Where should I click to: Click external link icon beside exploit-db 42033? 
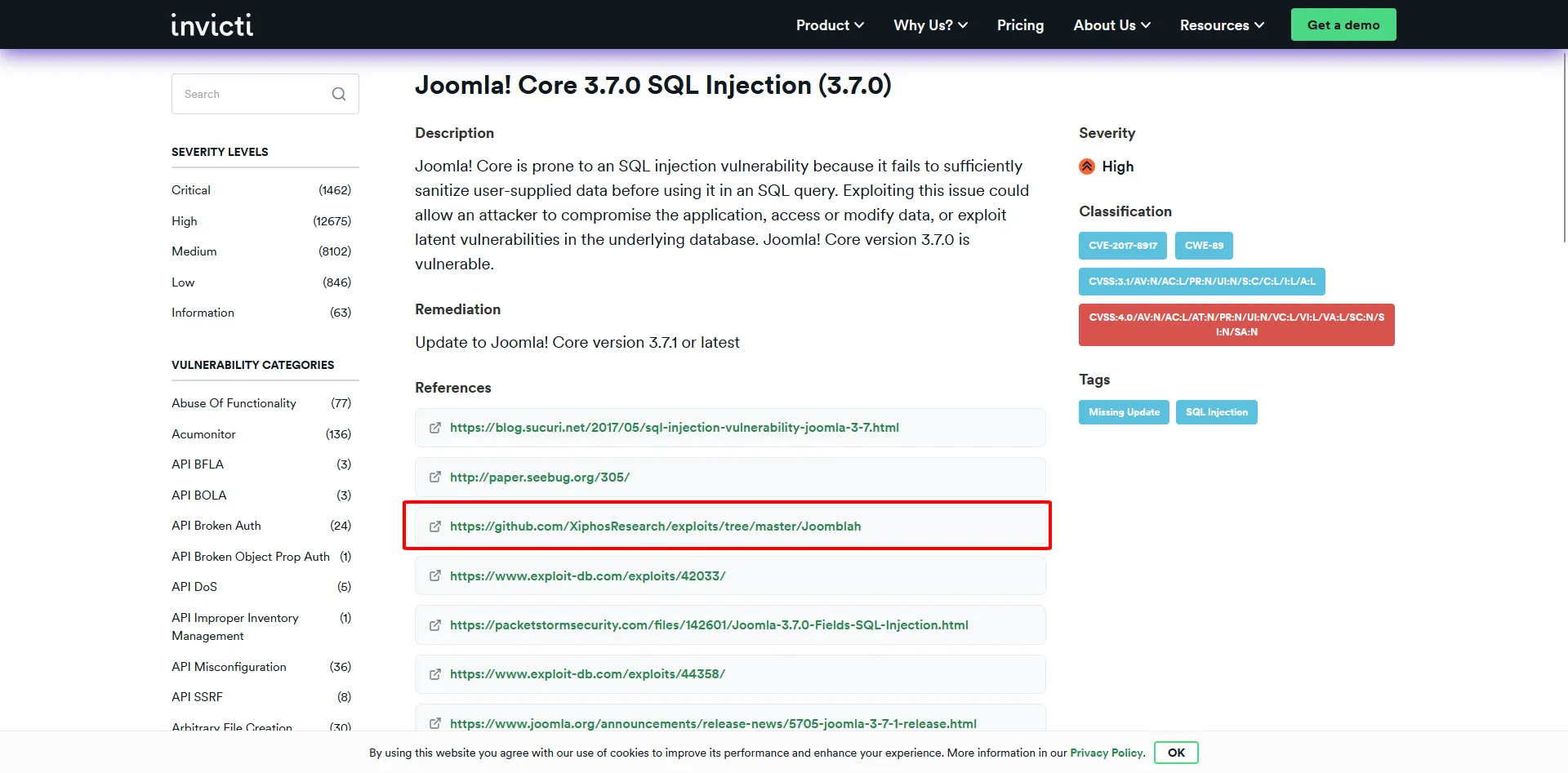(x=435, y=576)
